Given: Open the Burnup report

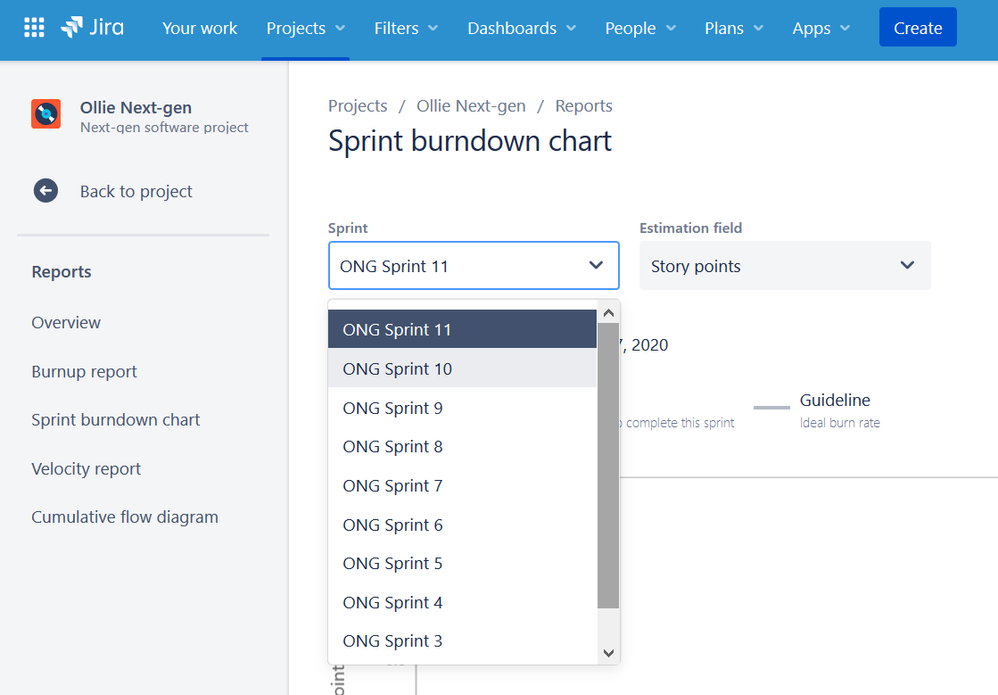Looking at the screenshot, I should tap(84, 372).
